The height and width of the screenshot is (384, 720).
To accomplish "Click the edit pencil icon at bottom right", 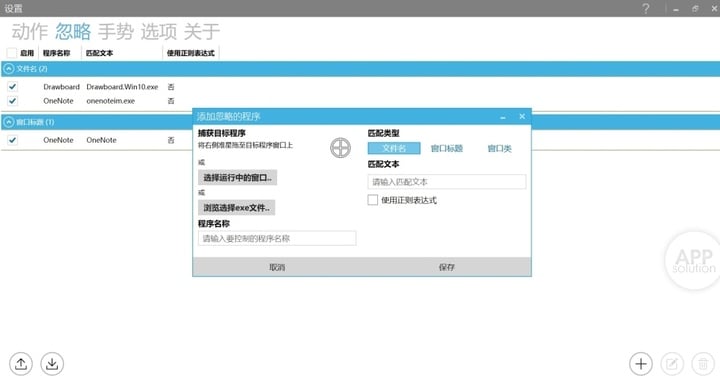I will click(x=672, y=364).
